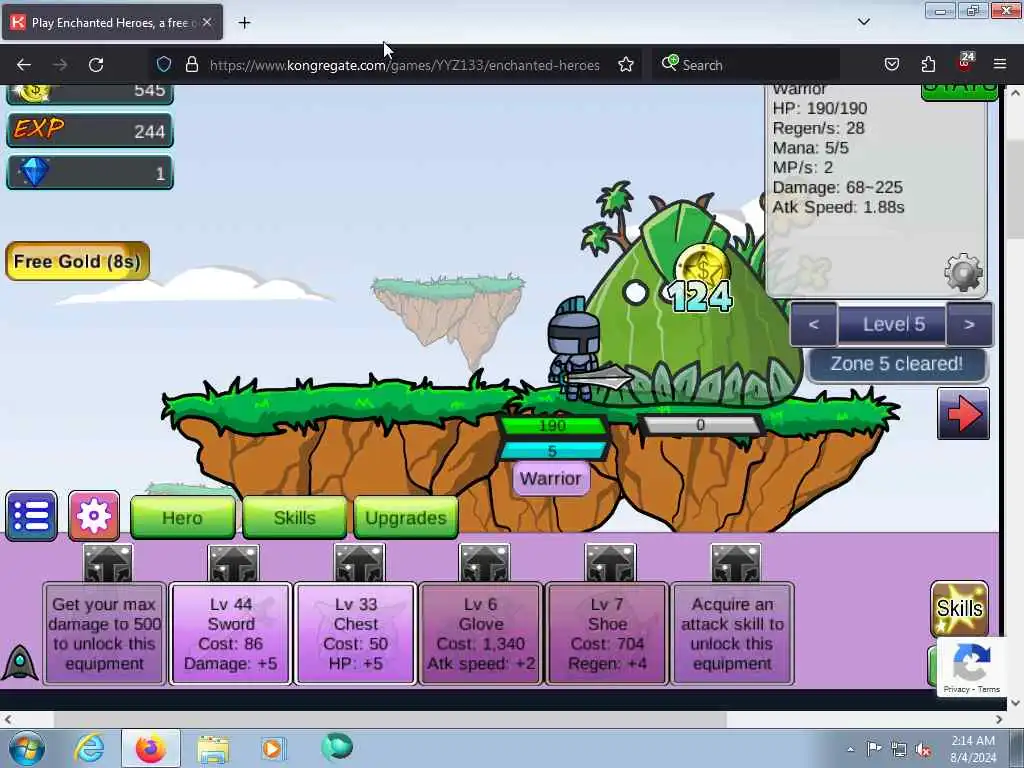Click the shield tracking protection icon
1024x768 pixels.
coord(164,65)
